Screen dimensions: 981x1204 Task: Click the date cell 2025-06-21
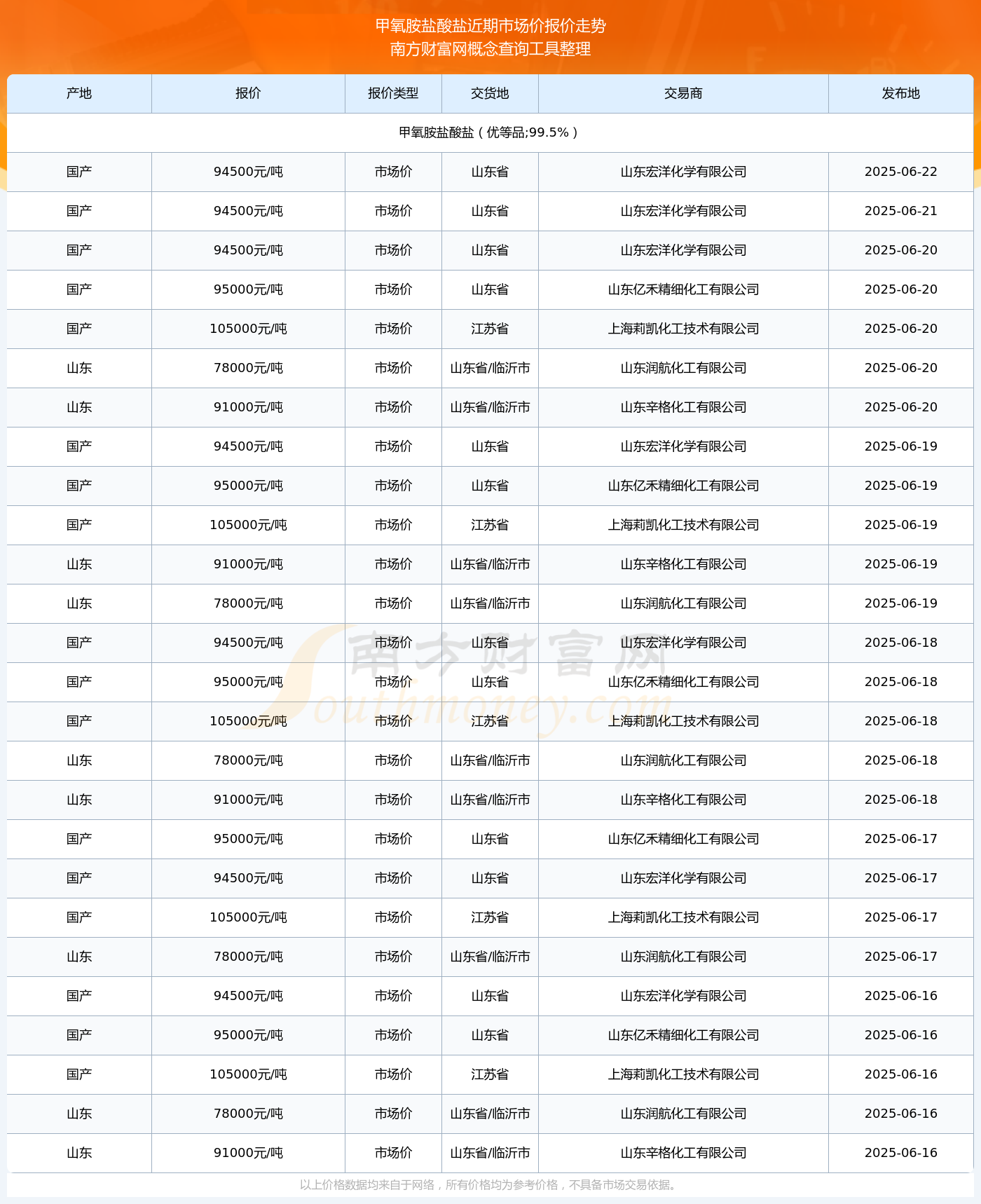coord(900,211)
